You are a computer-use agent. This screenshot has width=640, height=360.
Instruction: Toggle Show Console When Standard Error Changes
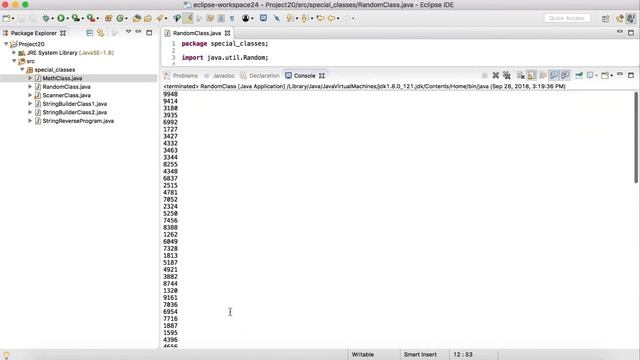pyautogui.click(x=565, y=76)
